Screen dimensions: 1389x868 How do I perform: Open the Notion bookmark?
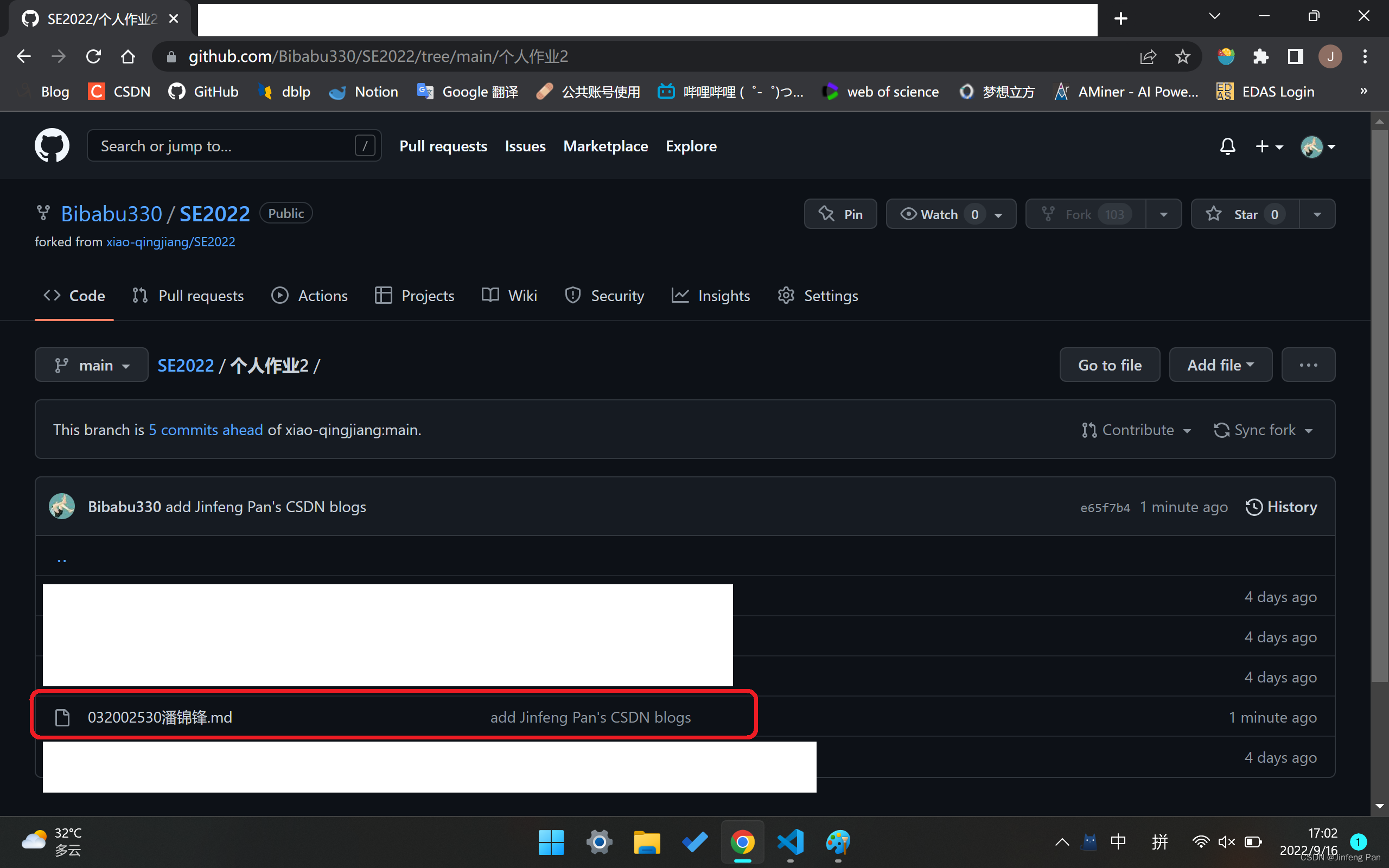[x=363, y=91]
